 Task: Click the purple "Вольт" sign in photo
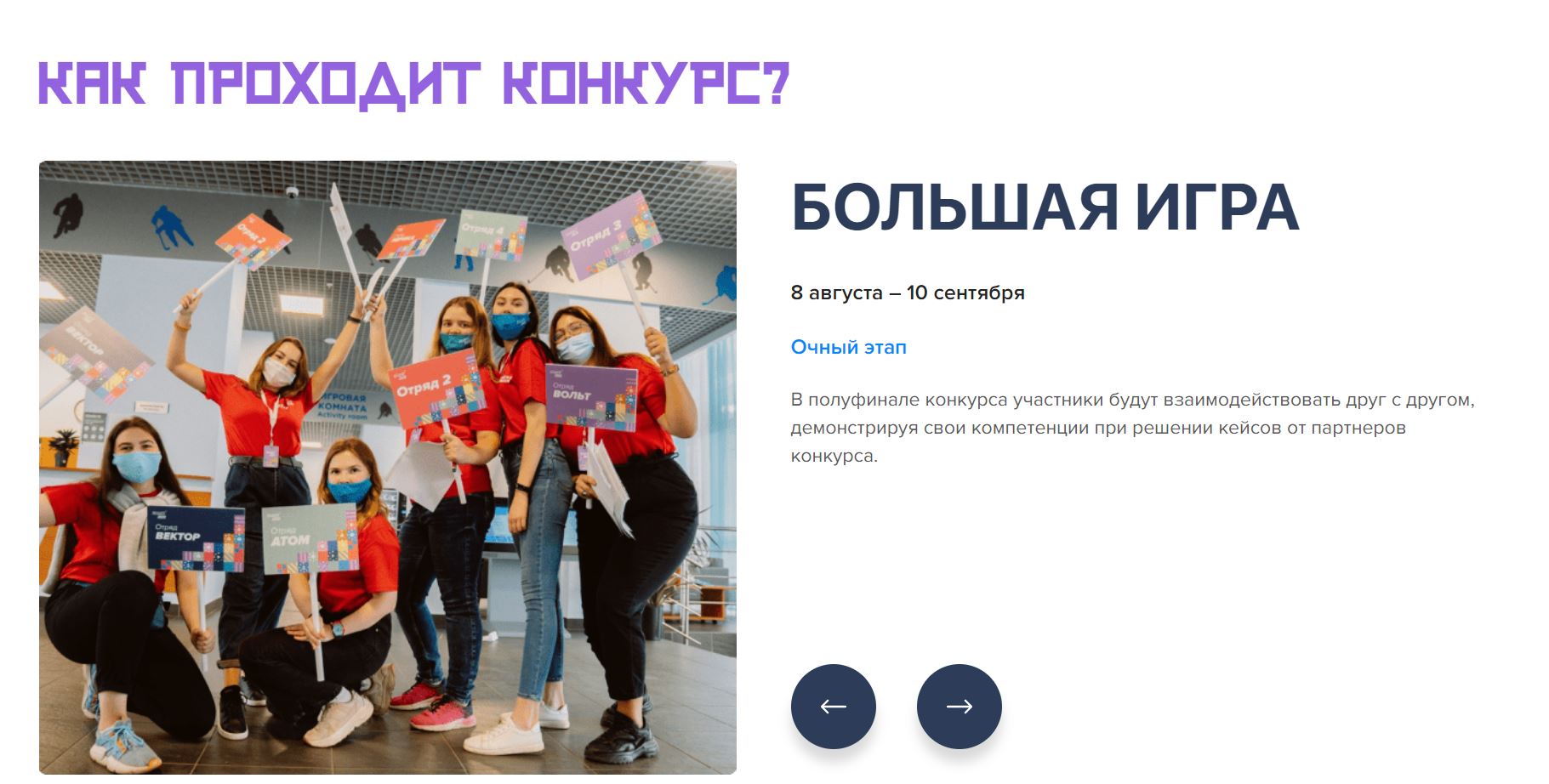(590, 396)
